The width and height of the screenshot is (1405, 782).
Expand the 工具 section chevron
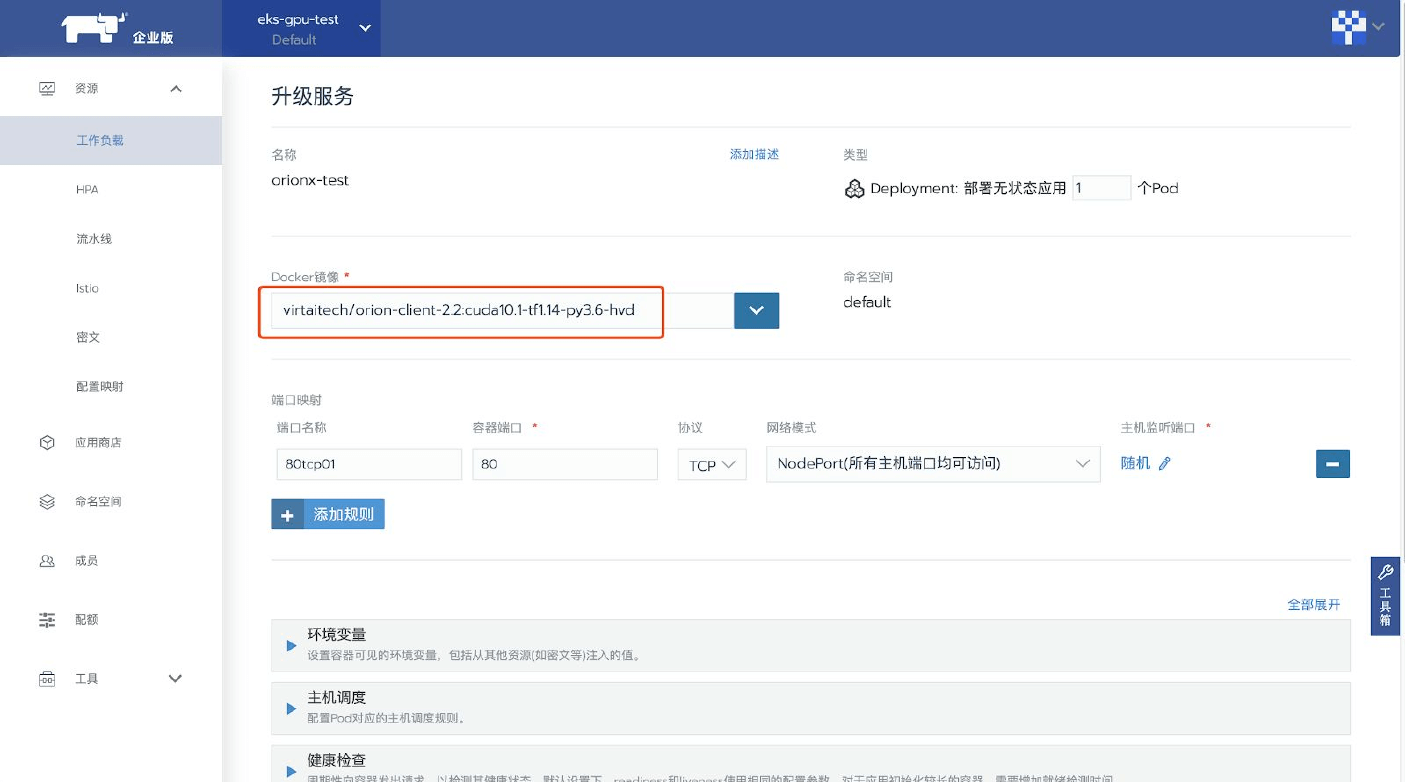176,678
